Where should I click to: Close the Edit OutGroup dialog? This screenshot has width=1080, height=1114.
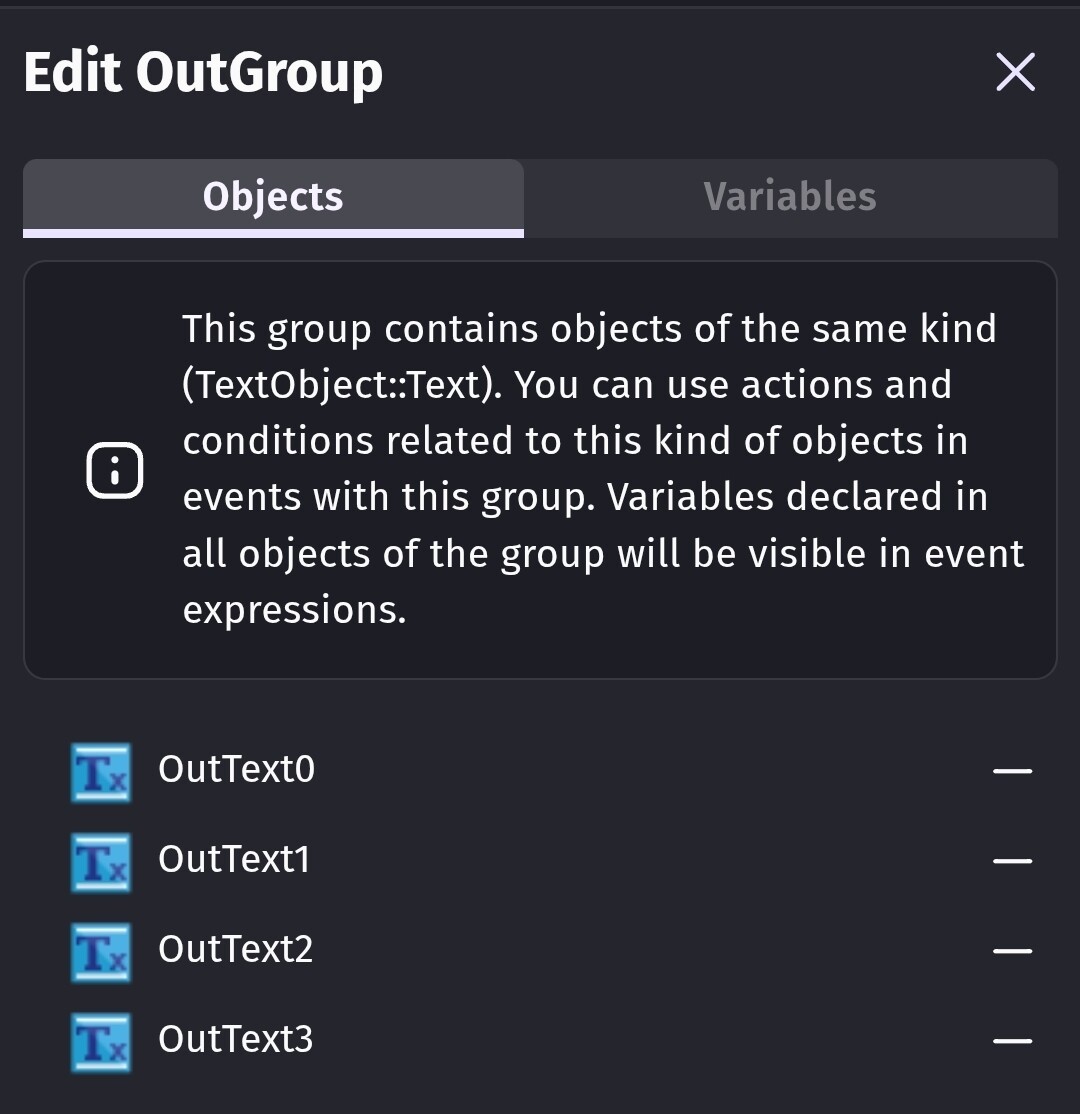point(1016,72)
